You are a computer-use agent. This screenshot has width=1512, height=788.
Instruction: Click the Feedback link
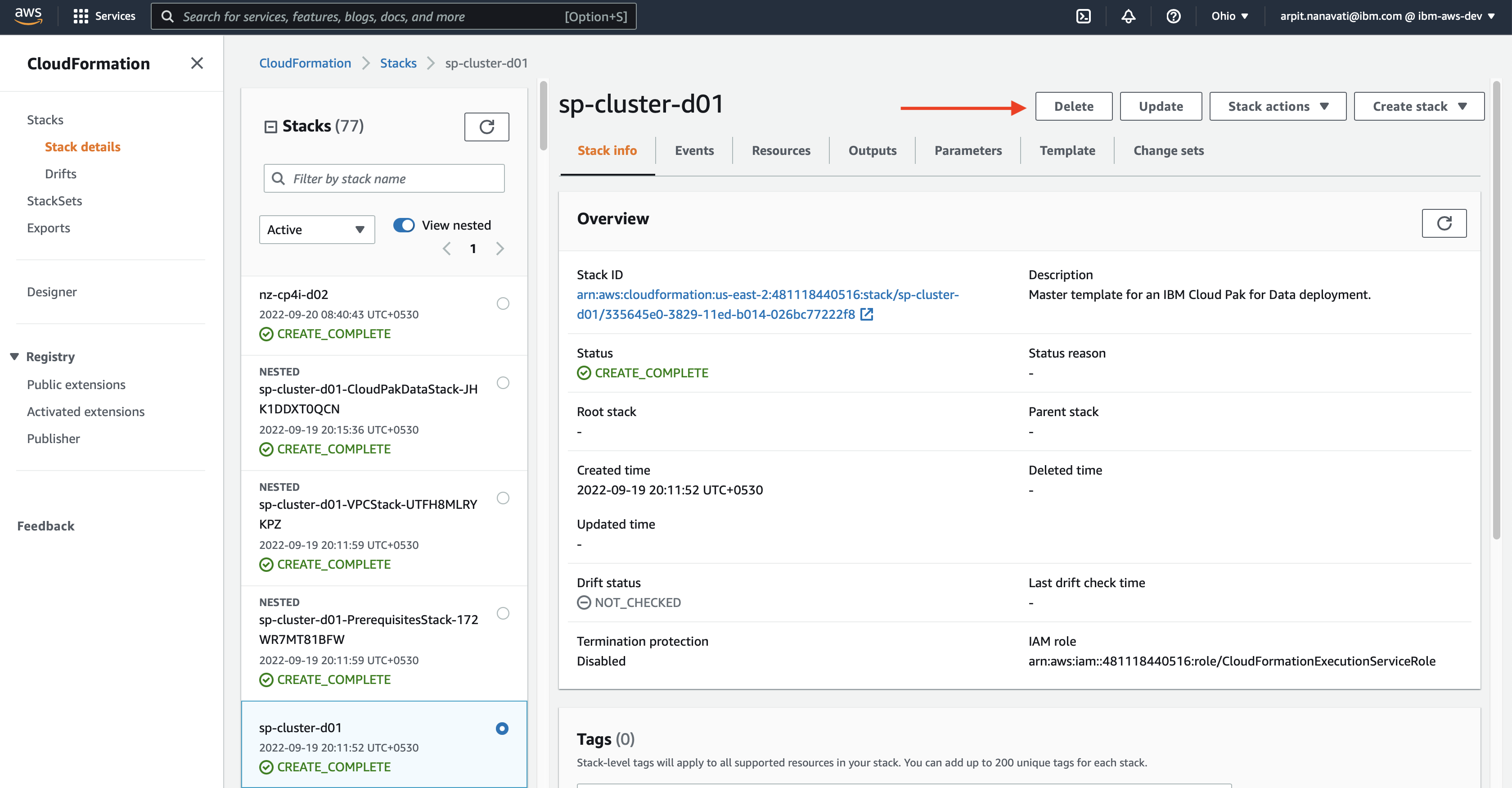point(46,526)
